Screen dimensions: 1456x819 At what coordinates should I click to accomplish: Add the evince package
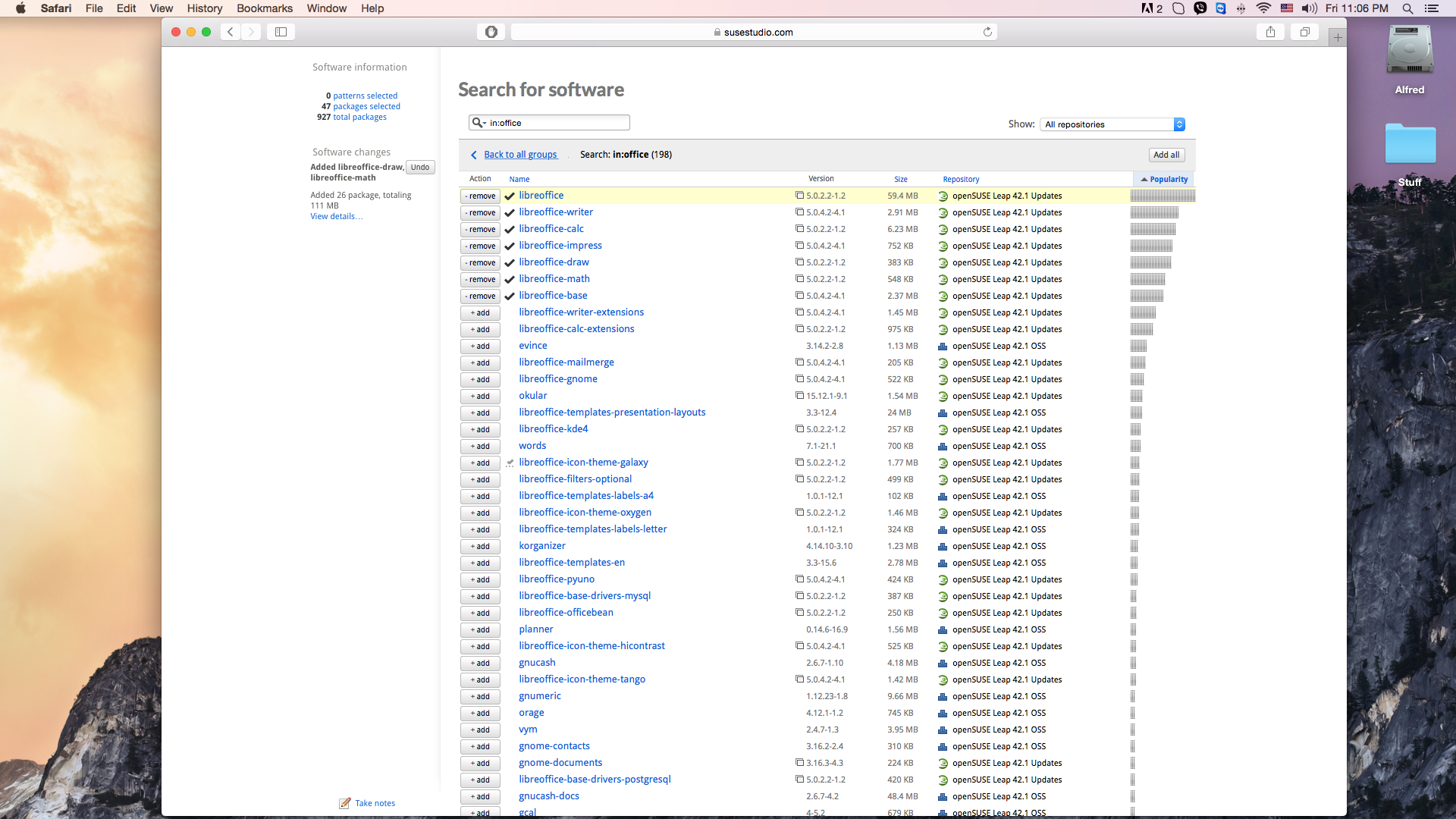pos(480,346)
